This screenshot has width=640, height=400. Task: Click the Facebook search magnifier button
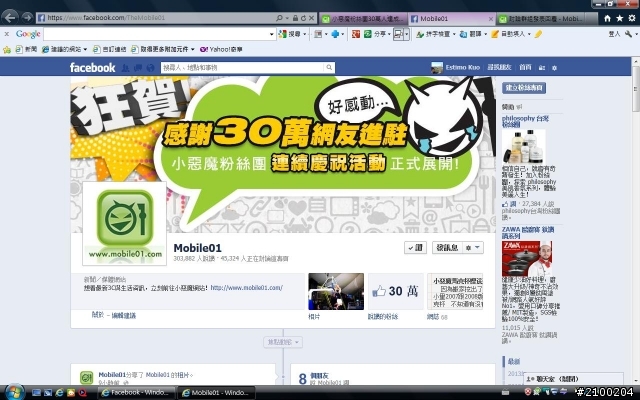point(329,68)
